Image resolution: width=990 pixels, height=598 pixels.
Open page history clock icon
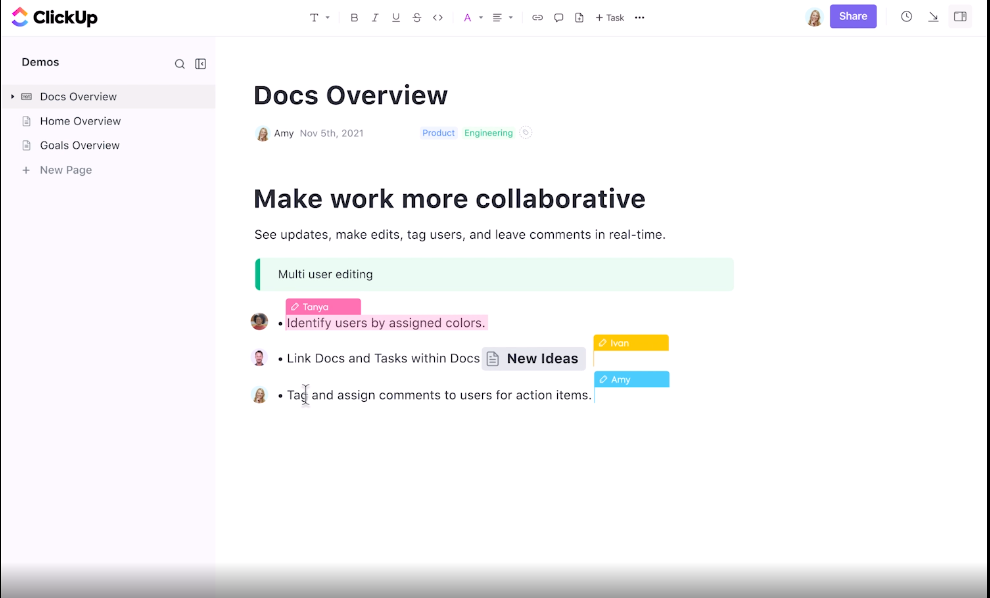(906, 17)
